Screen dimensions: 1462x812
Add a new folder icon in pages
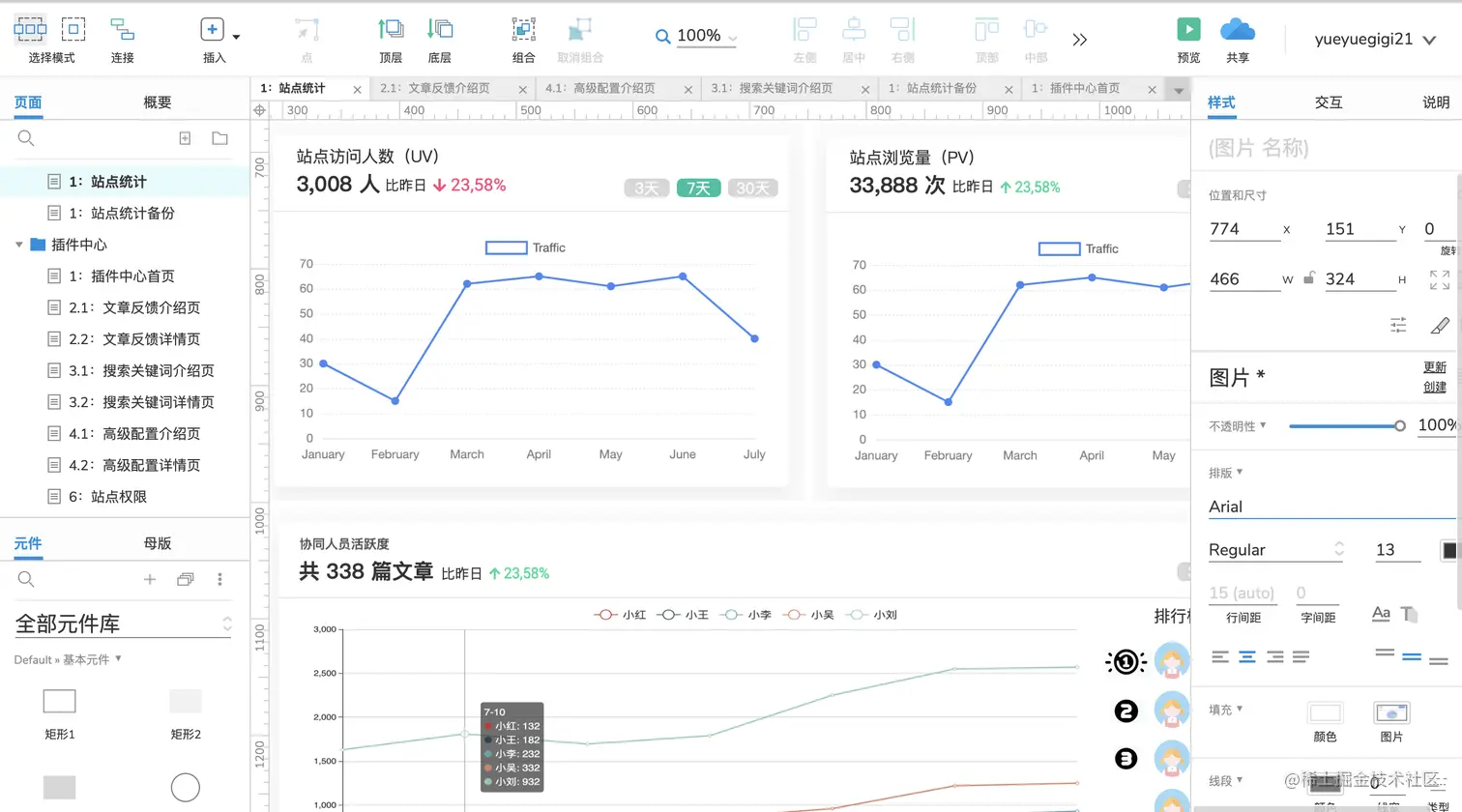[219, 138]
